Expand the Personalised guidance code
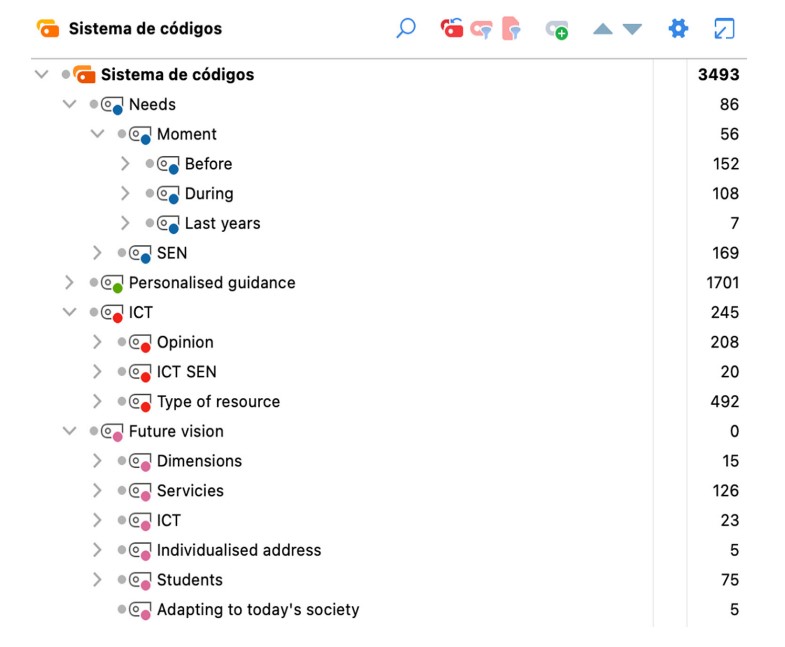 69,283
